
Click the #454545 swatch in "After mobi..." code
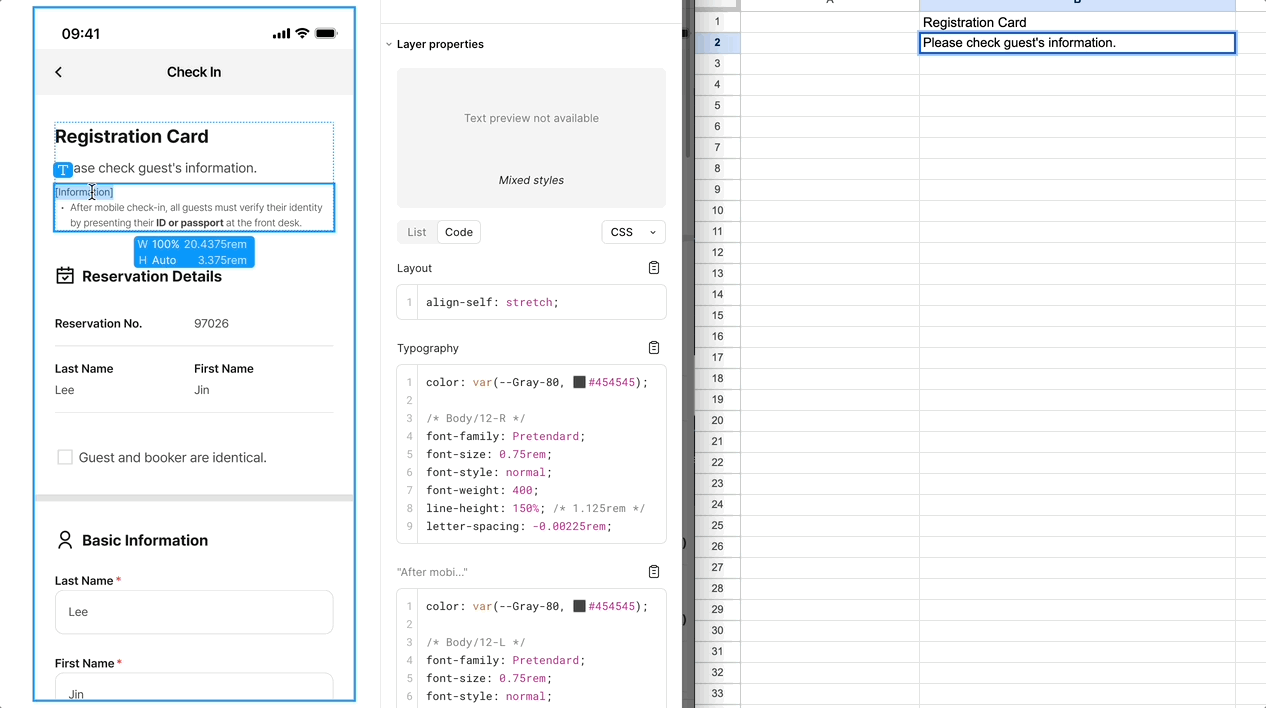pyautogui.click(x=579, y=606)
